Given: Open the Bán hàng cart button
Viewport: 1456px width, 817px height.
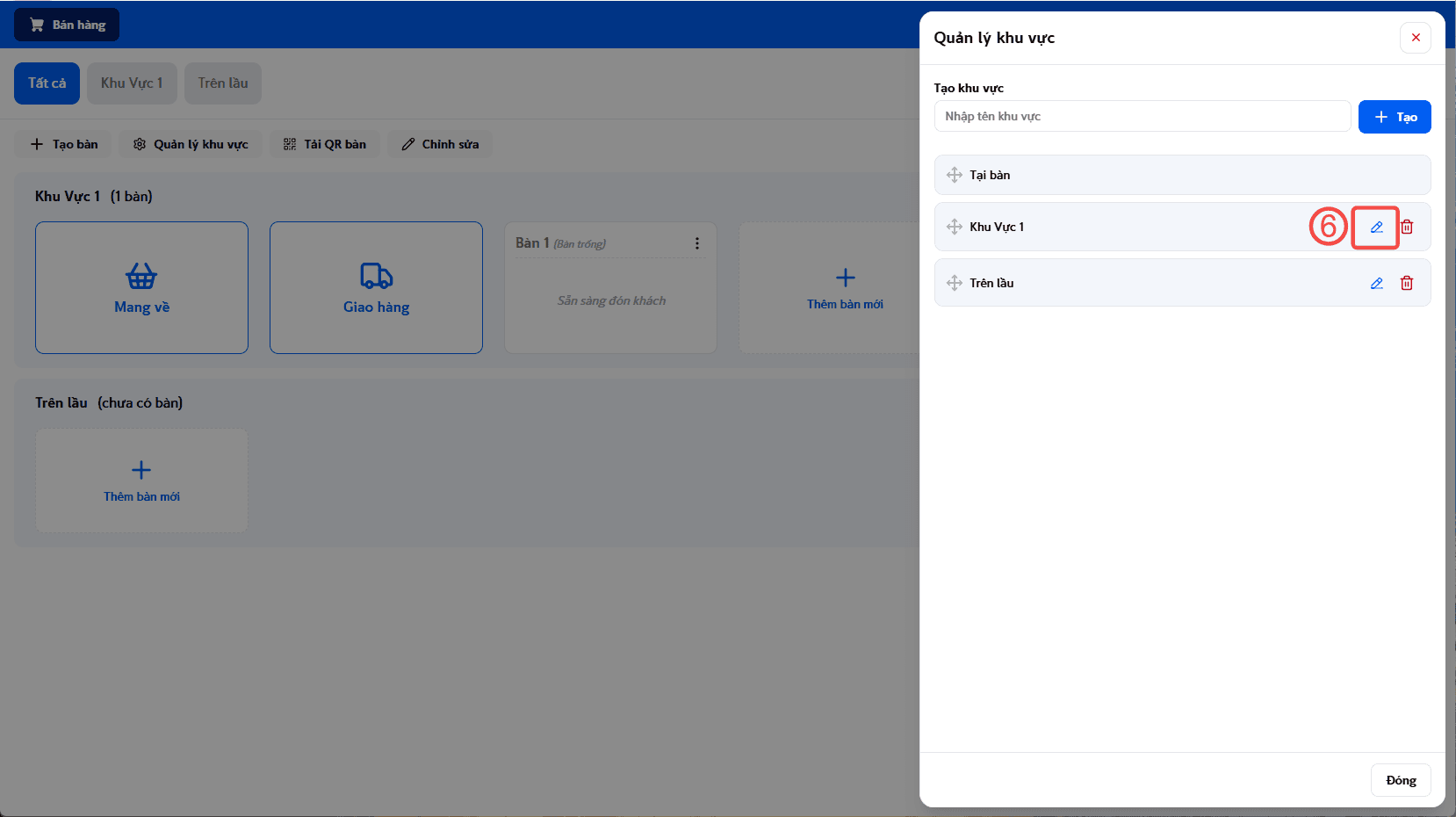Looking at the screenshot, I should (x=67, y=25).
